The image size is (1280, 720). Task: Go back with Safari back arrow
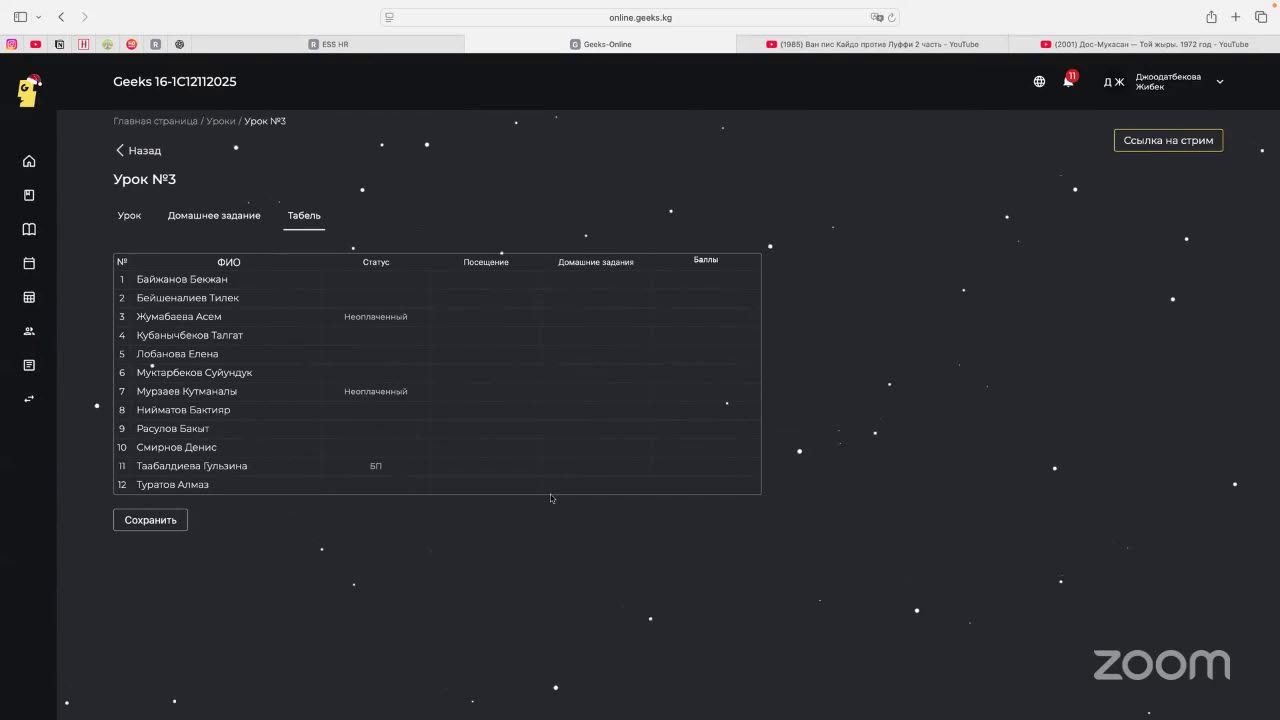coord(61,17)
